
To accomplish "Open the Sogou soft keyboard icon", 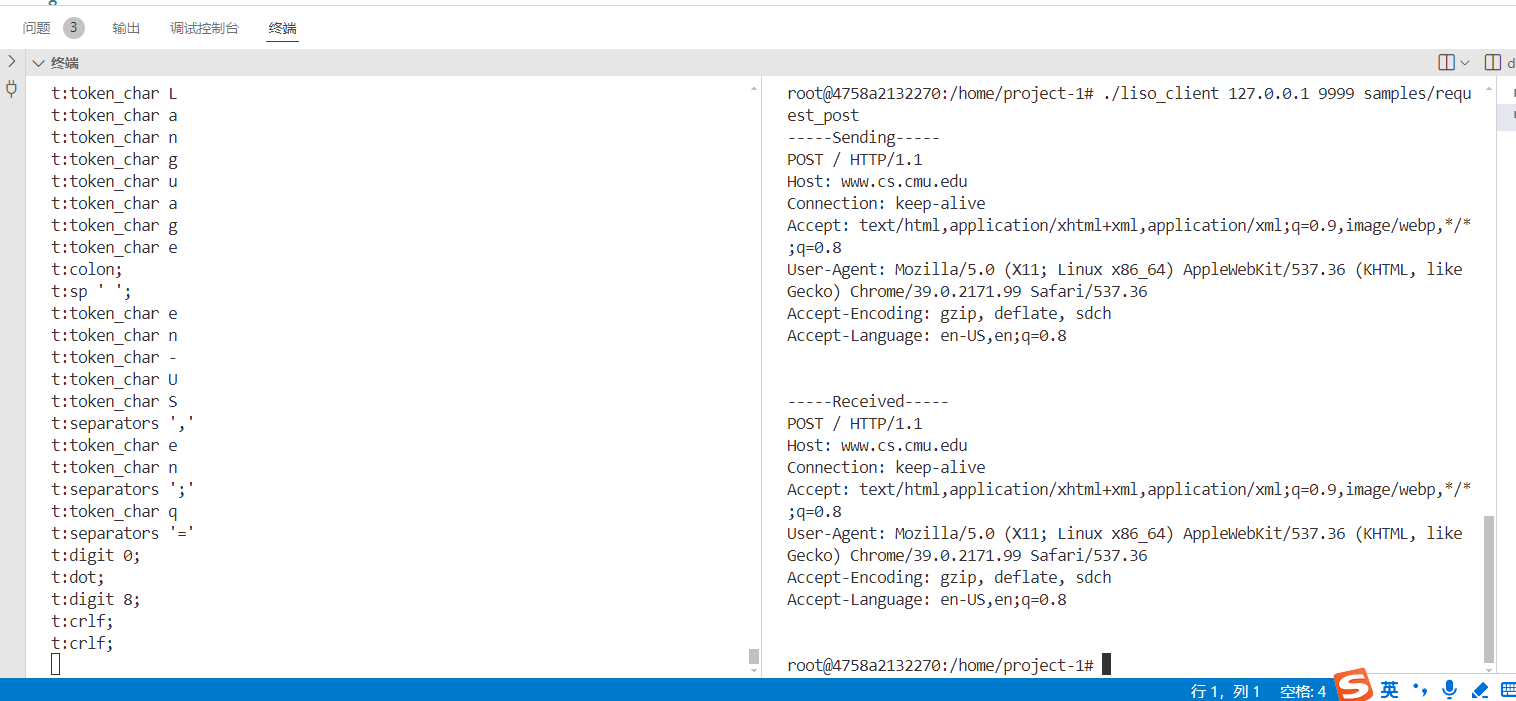I will coord(1507,689).
